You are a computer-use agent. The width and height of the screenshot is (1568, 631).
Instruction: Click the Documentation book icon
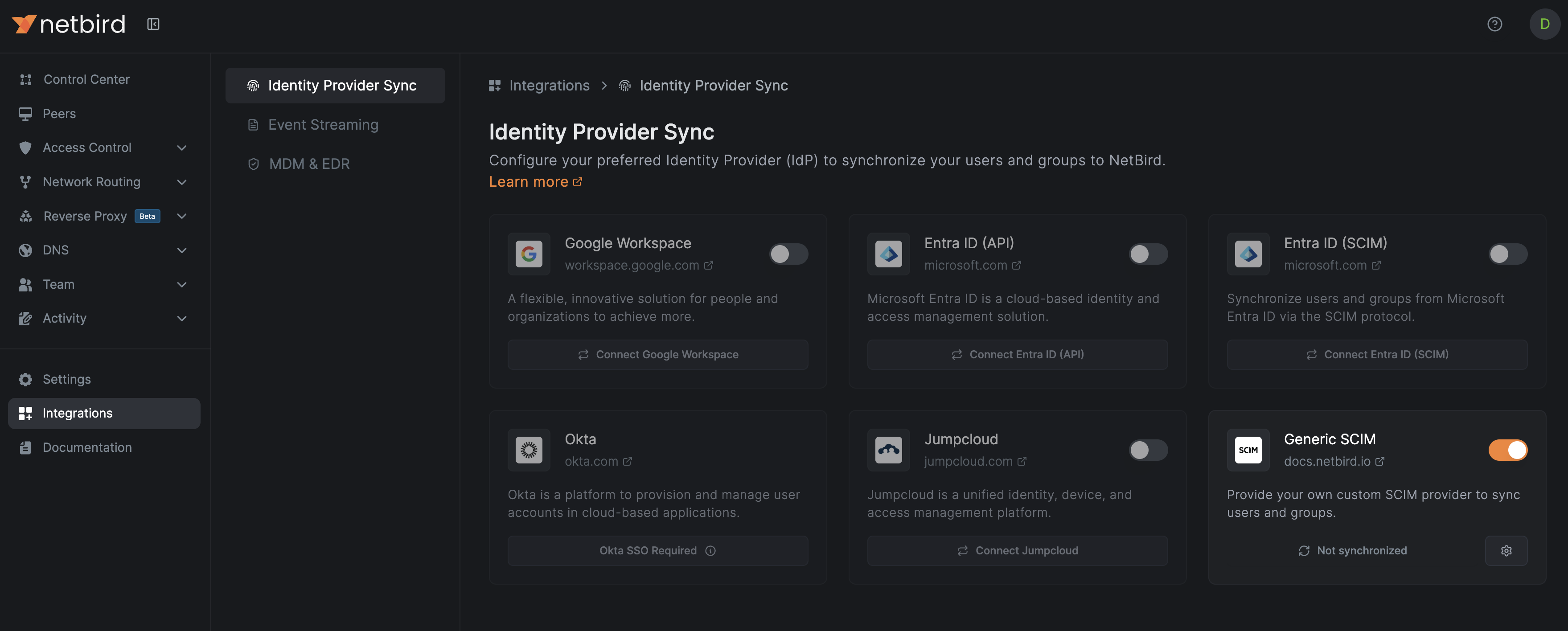click(25, 448)
